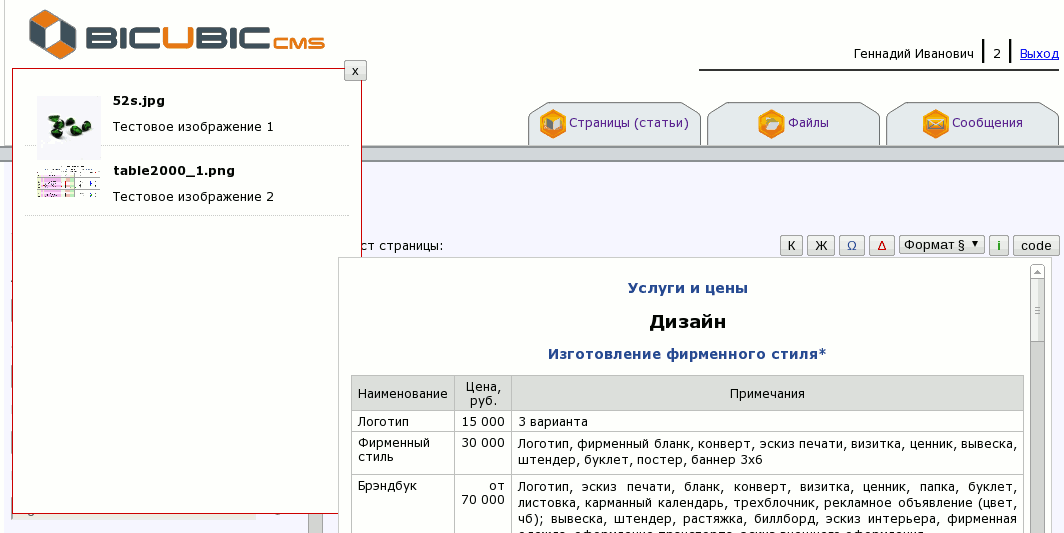Click the message count 2 in header
Image resolution: width=1064 pixels, height=533 pixels.
click(997, 54)
